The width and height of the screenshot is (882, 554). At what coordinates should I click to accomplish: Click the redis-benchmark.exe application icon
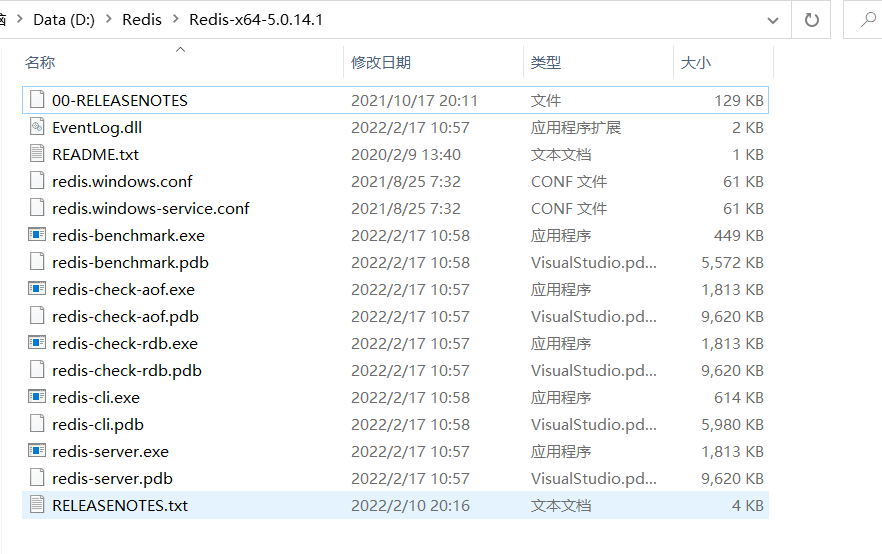[x=37, y=235]
